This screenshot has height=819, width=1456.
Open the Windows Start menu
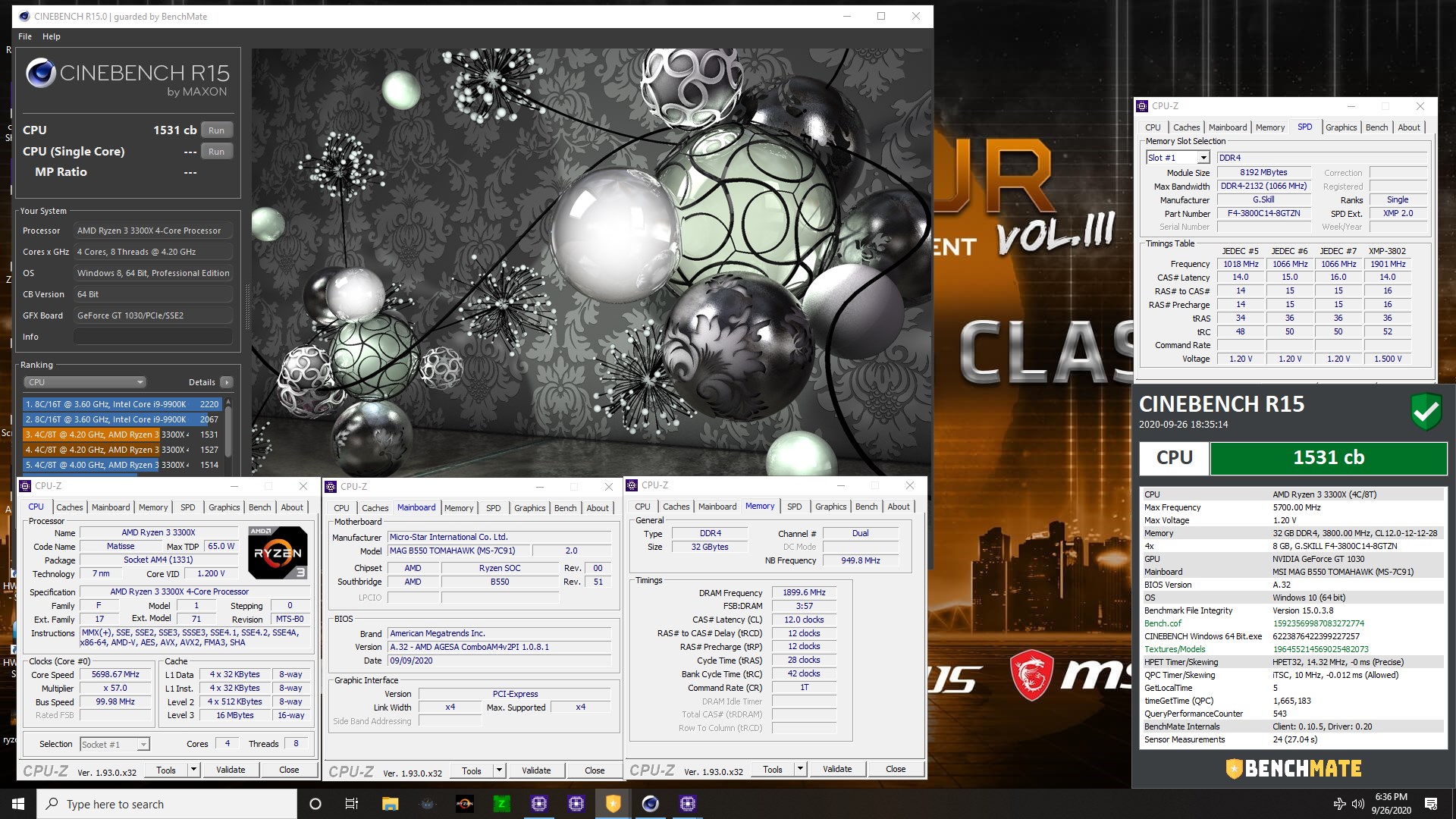point(18,804)
